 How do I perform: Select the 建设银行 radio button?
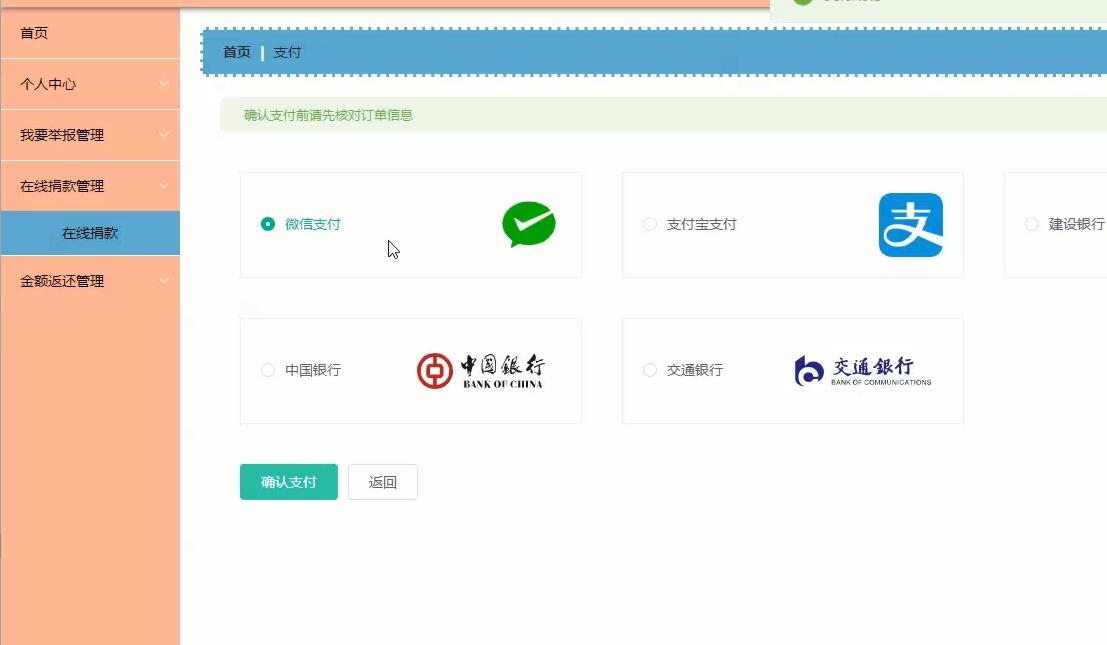(x=1031, y=224)
